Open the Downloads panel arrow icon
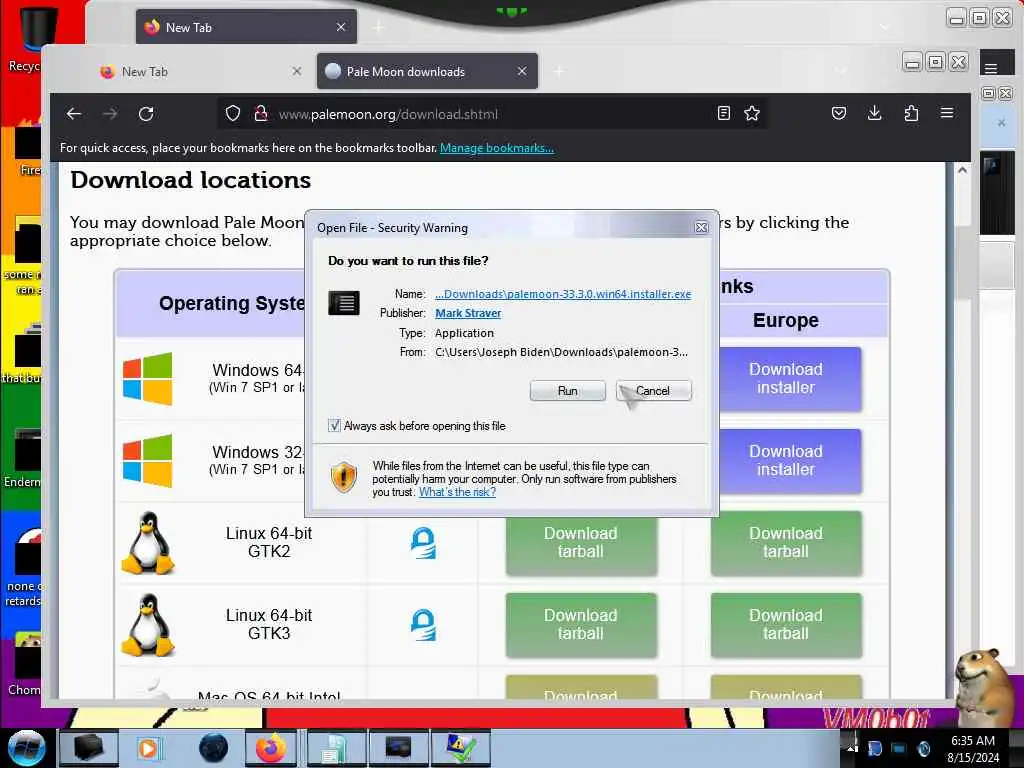 click(874, 114)
